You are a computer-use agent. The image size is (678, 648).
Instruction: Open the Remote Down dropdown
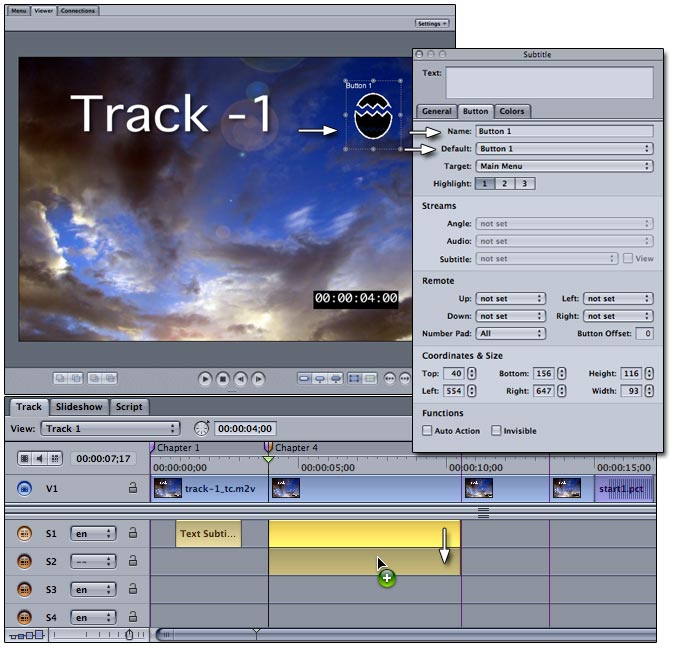point(510,316)
